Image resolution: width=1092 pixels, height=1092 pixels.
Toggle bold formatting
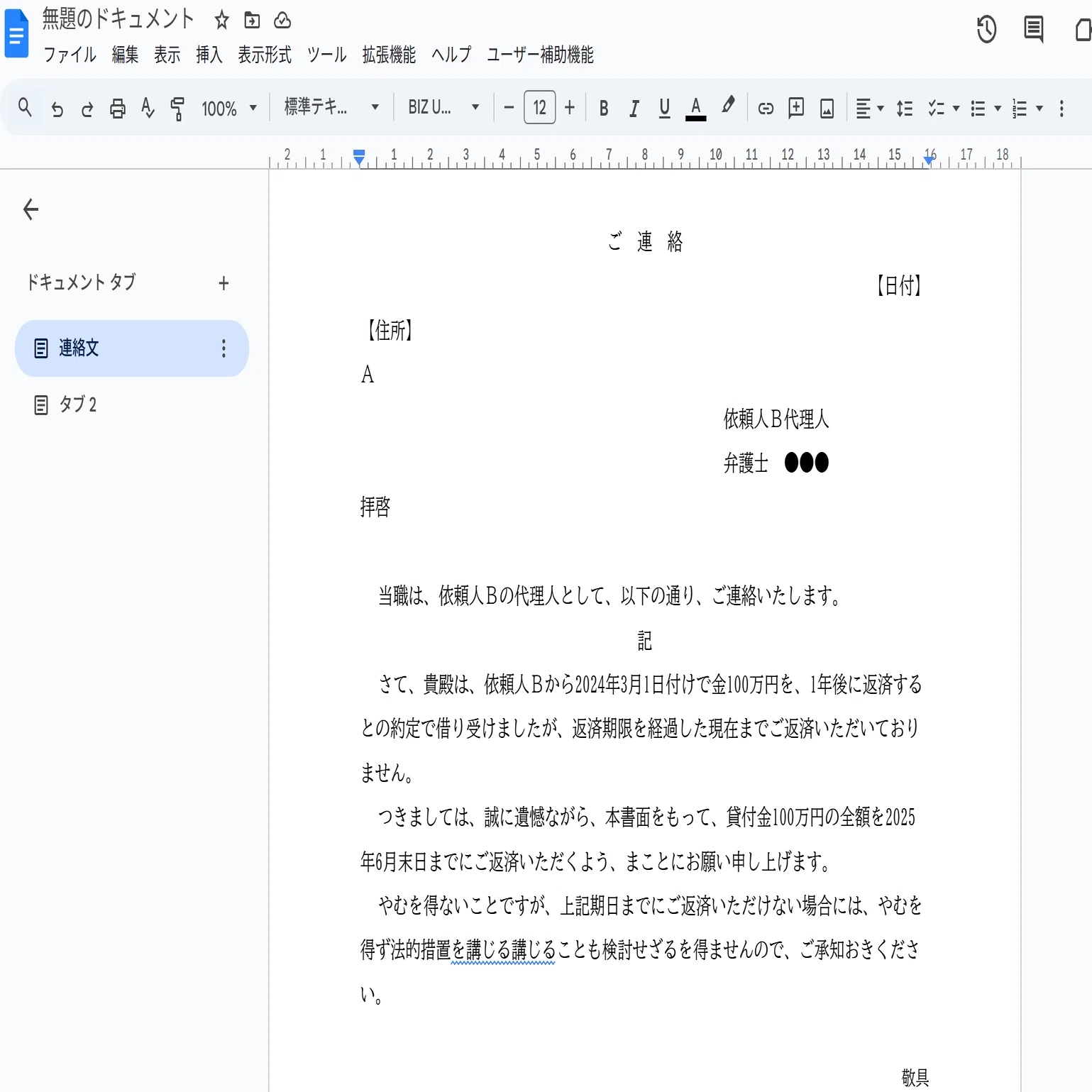click(604, 109)
